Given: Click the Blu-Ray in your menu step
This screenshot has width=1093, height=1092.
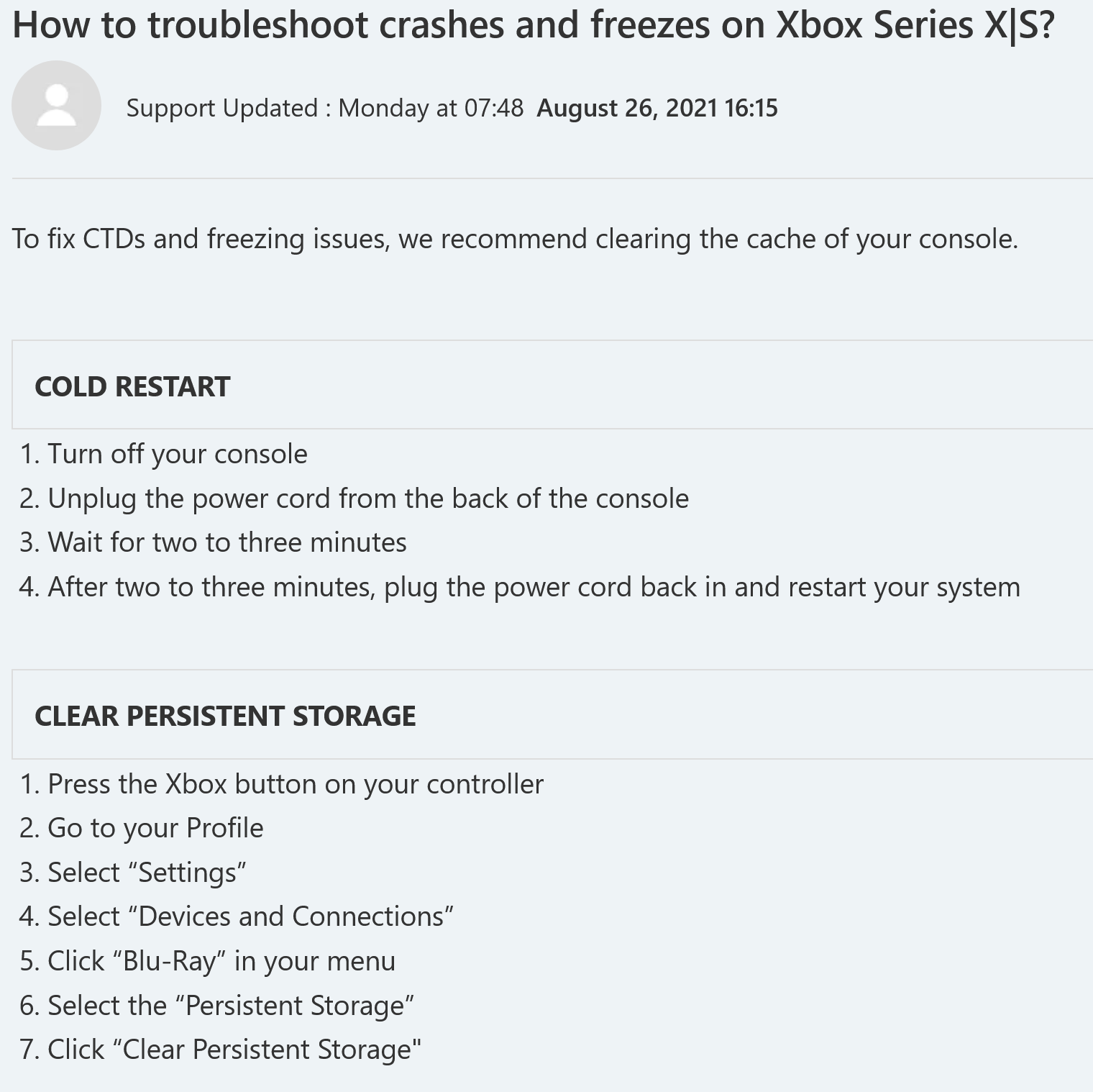Looking at the screenshot, I should tap(208, 961).
